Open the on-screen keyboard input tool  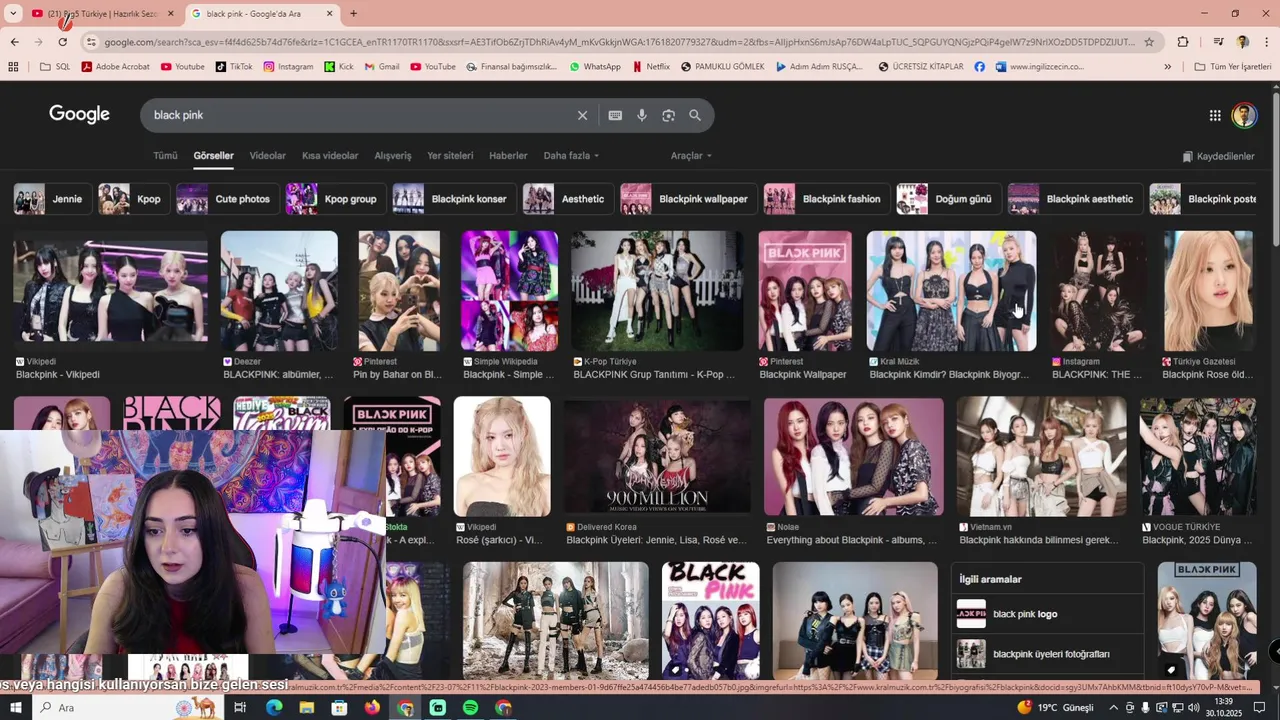point(615,115)
